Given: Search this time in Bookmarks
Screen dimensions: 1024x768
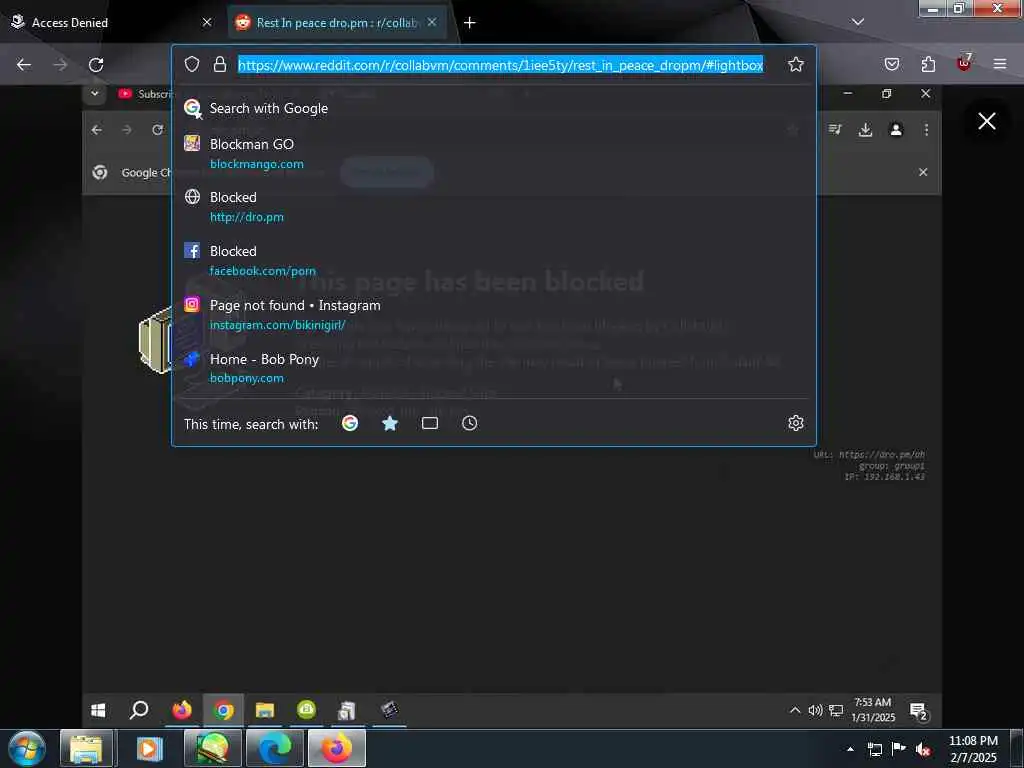Looking at the screenshot, I should pos(390,423).
